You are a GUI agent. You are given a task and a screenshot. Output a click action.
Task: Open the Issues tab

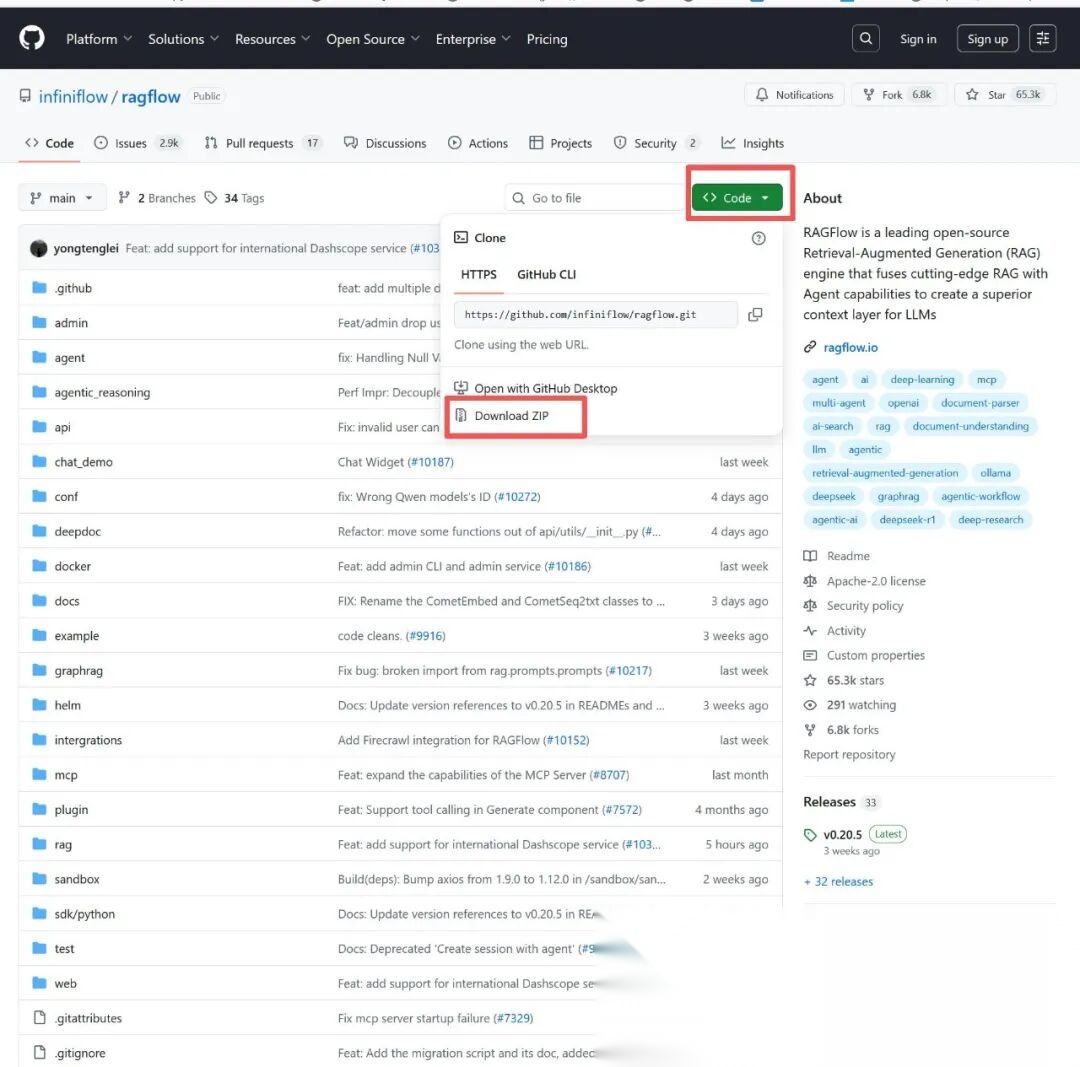[137, 143]
